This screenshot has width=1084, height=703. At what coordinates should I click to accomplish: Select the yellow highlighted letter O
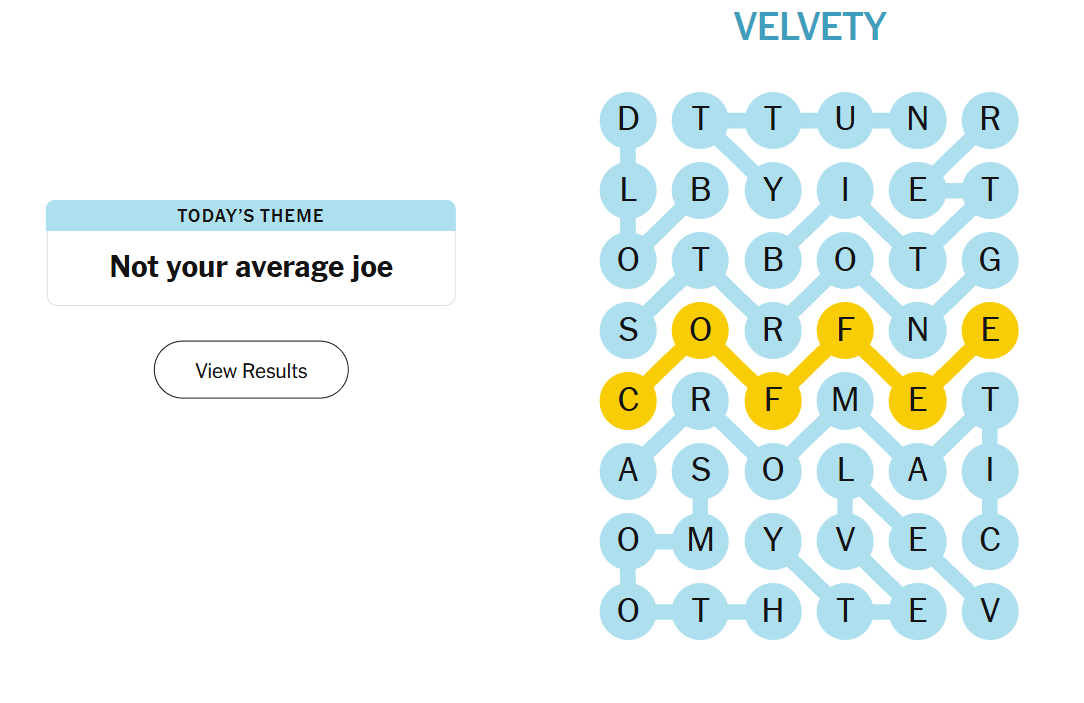pos(700,330)
